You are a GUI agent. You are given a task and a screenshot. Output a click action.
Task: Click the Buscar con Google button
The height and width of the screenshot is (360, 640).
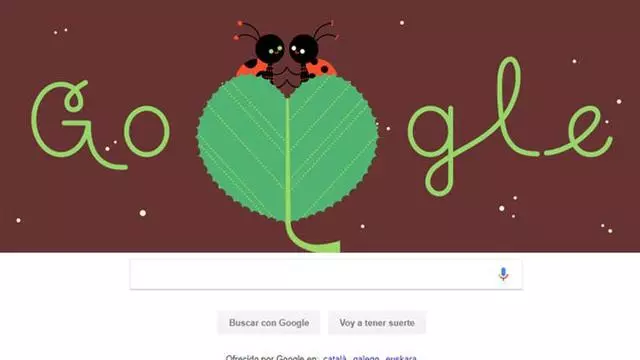(269, 323)
